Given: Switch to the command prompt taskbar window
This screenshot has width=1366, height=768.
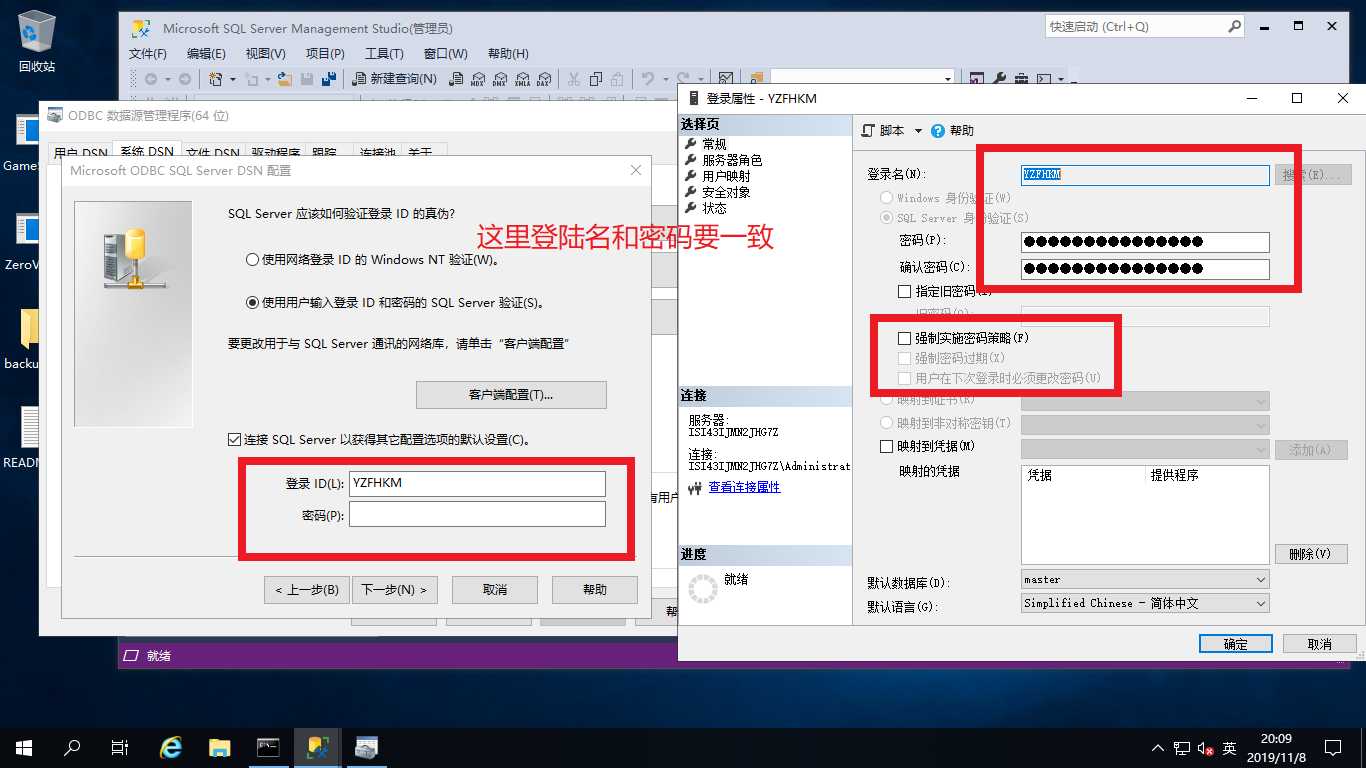Looking at the screenshot, I should (x=268, y=747).
